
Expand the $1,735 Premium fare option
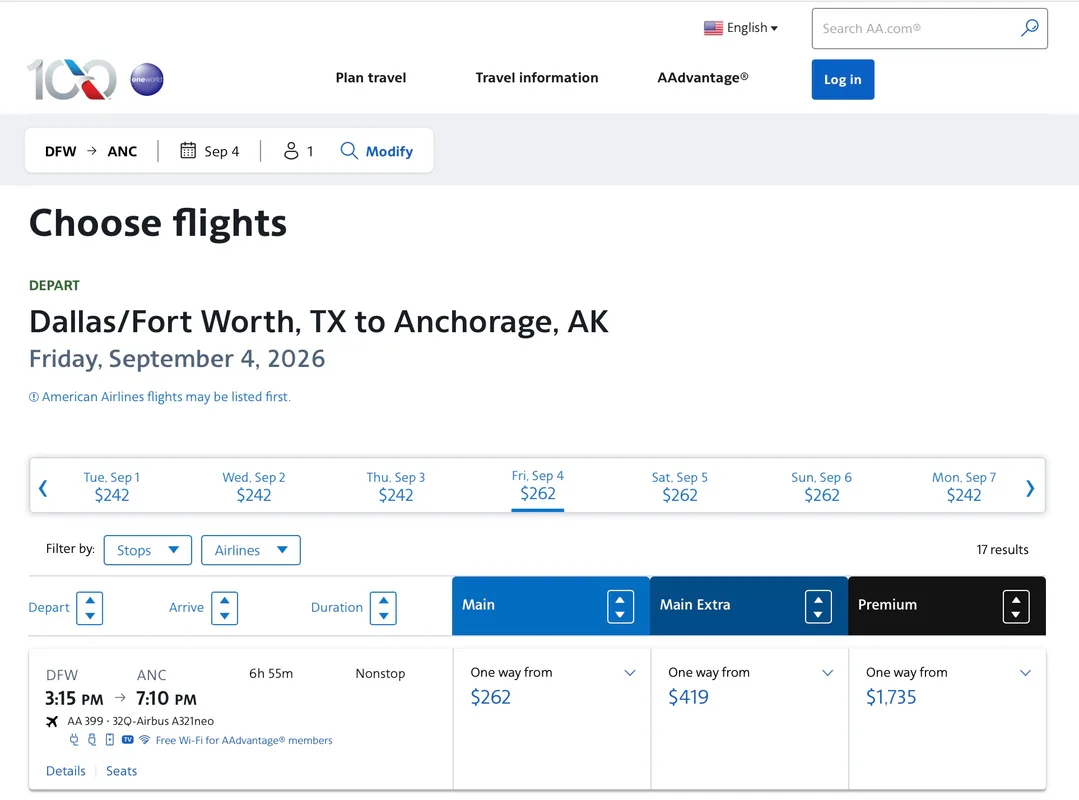coord(1025,673)
